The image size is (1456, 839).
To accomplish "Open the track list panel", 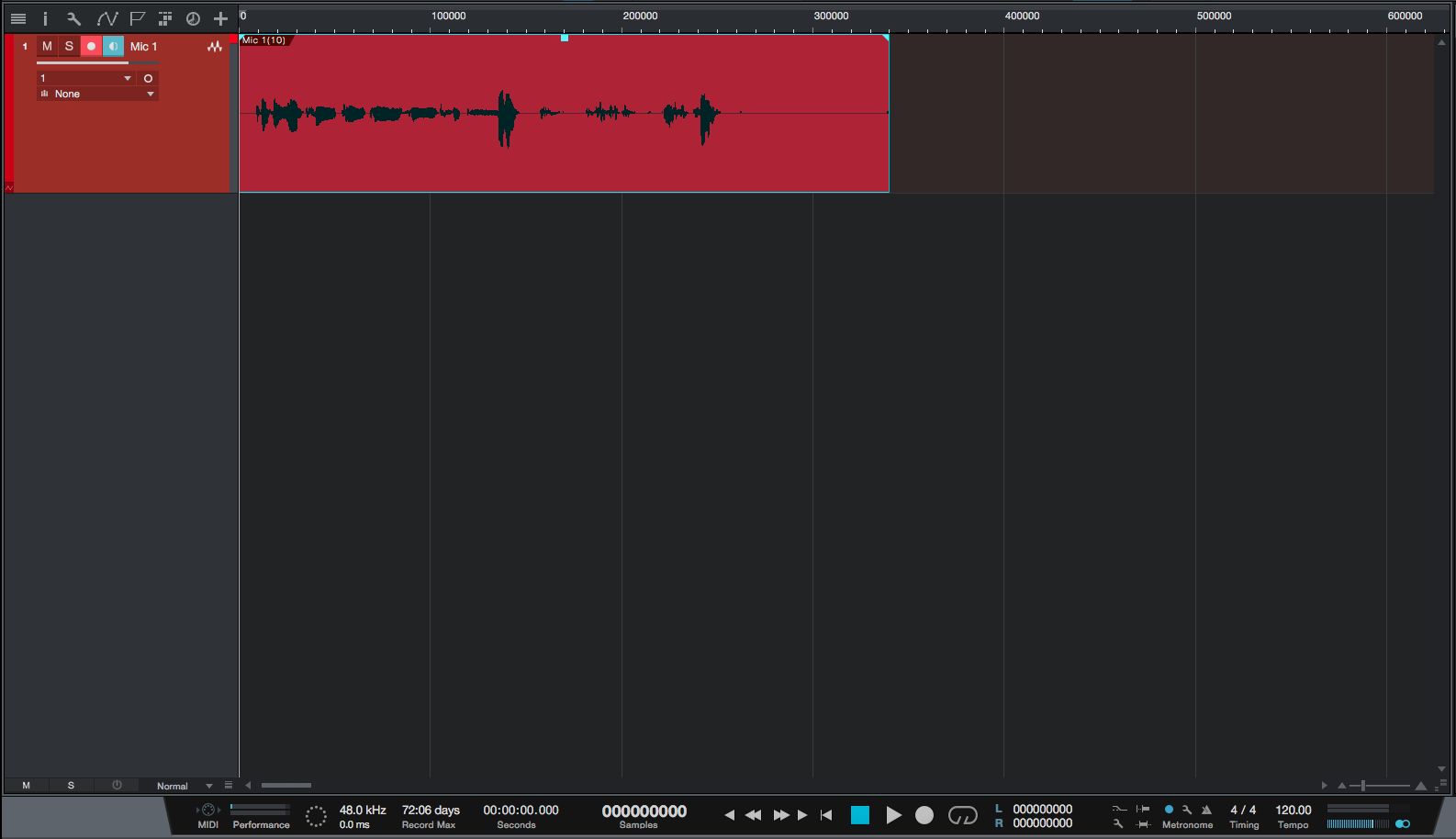I will [18, 18].
